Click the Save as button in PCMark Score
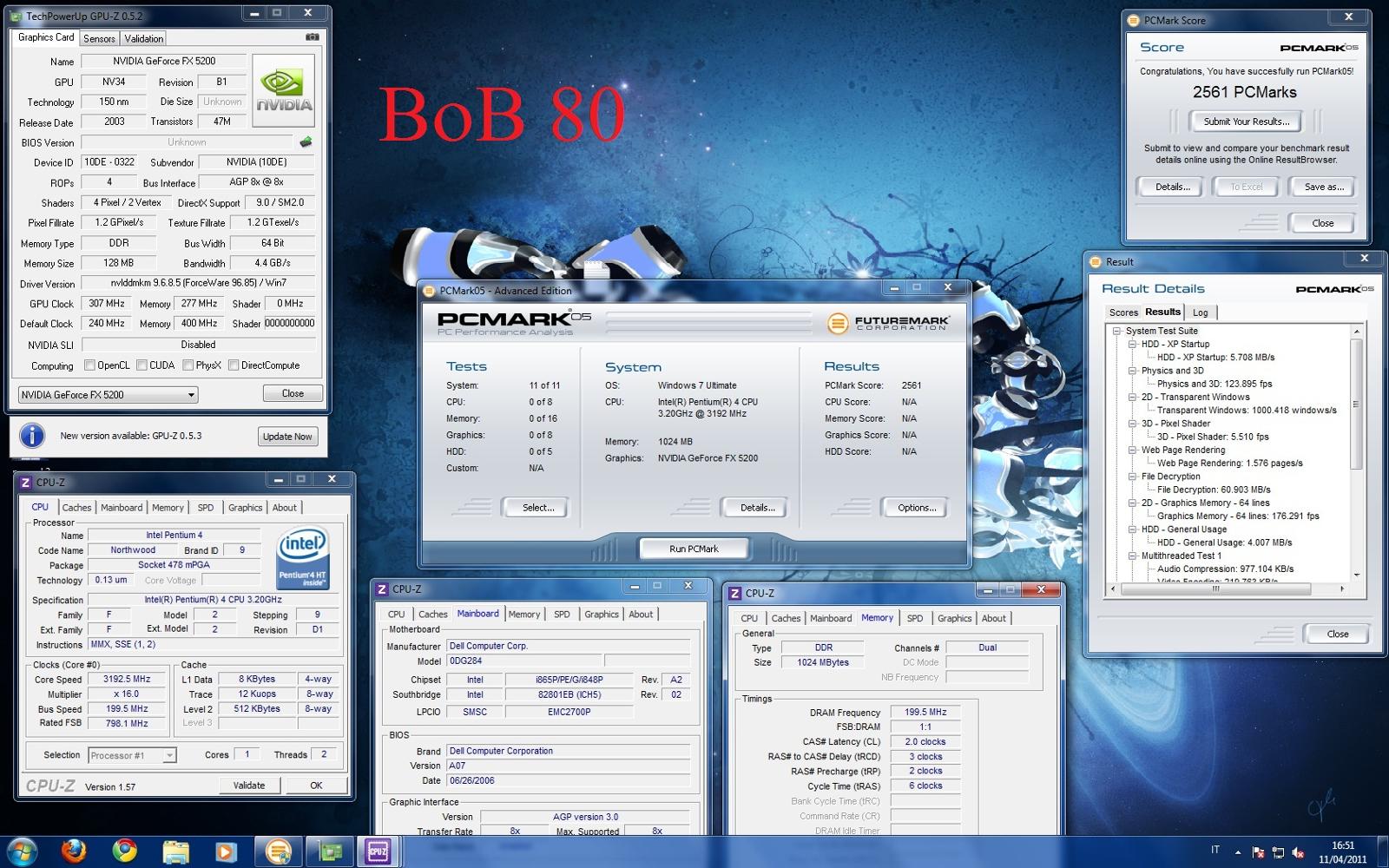 1324,187
